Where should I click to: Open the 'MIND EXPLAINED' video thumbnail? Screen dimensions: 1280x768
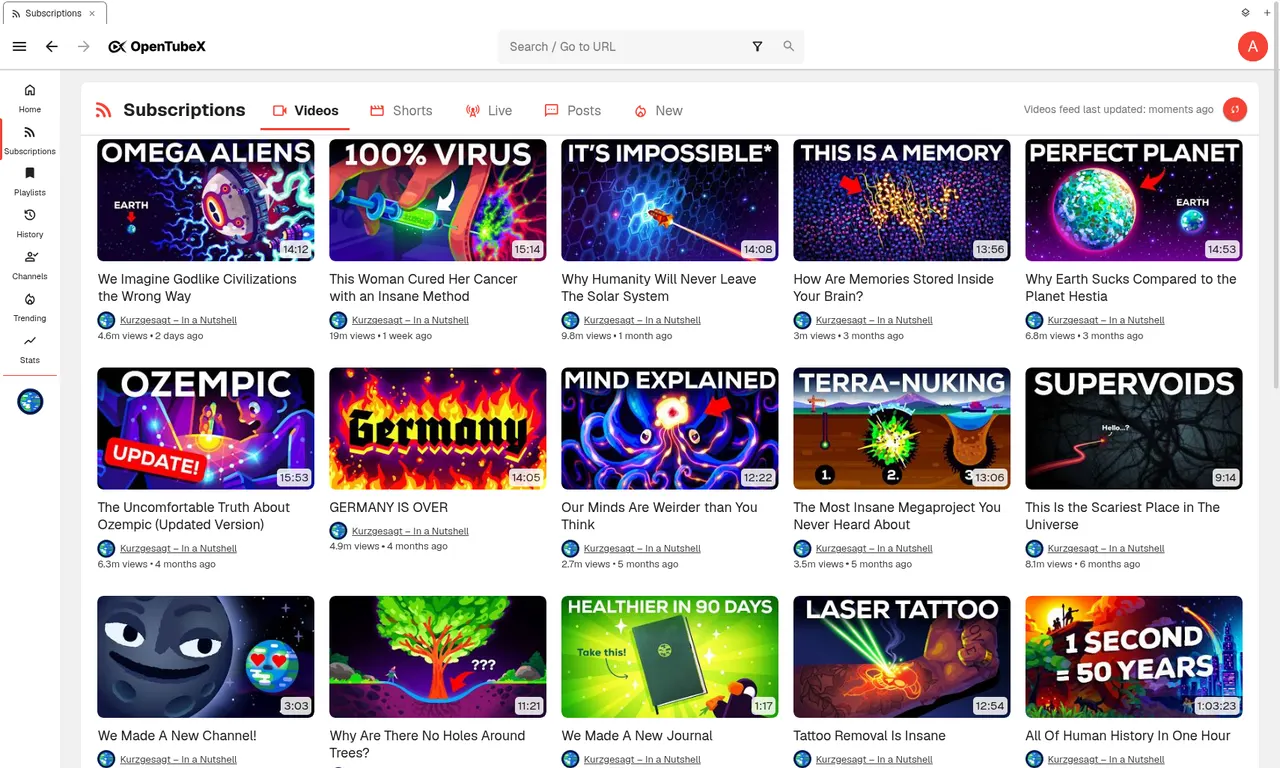(x=670, y=428)
